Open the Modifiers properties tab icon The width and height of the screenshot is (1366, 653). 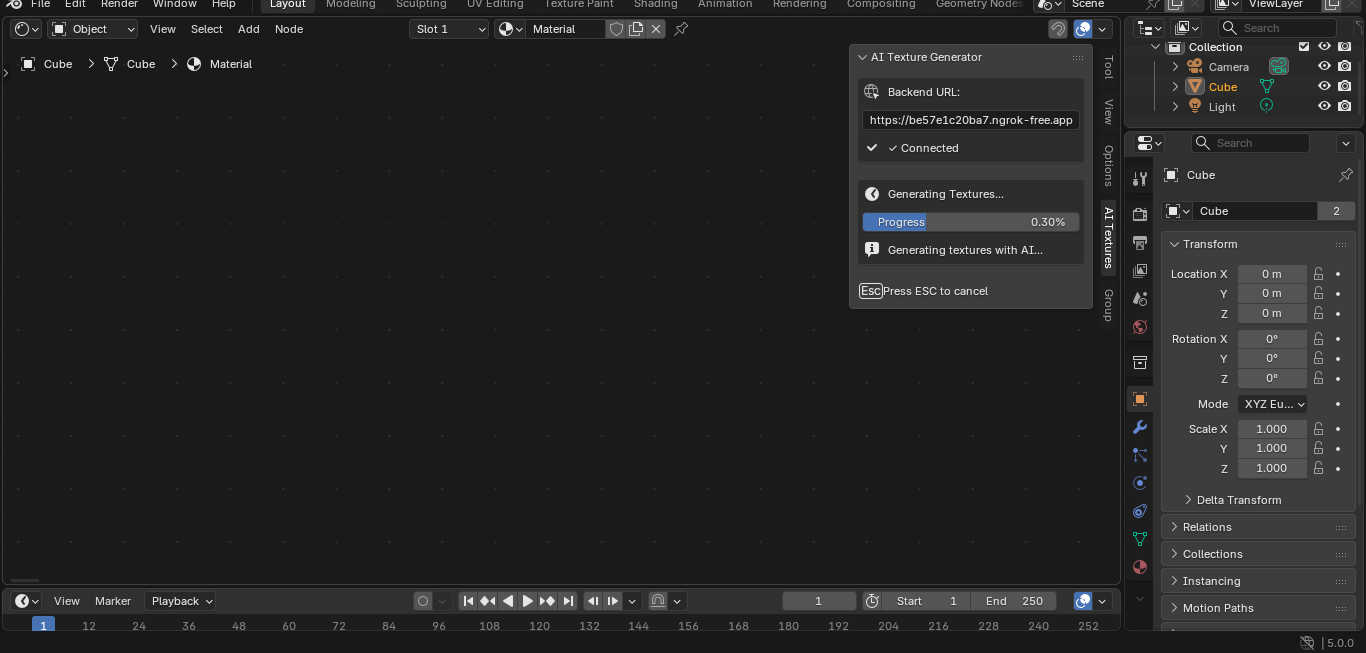(x=1140, y=427)
